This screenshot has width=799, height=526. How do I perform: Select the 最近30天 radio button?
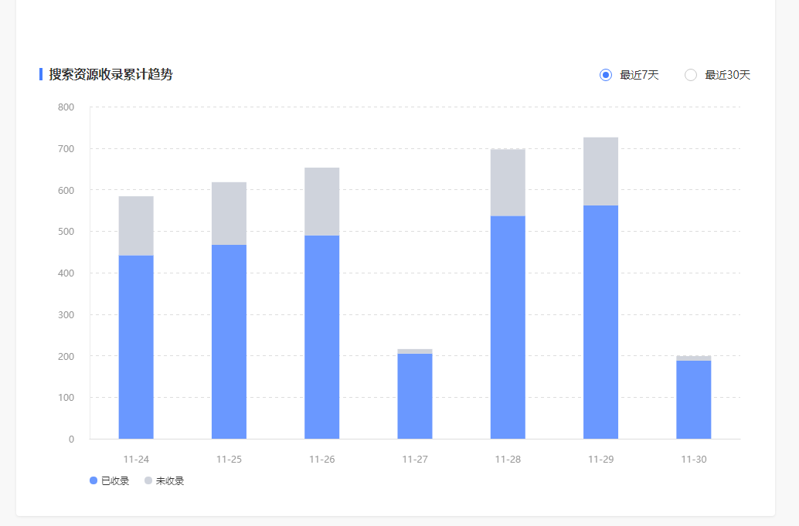(x=690, y=75)
